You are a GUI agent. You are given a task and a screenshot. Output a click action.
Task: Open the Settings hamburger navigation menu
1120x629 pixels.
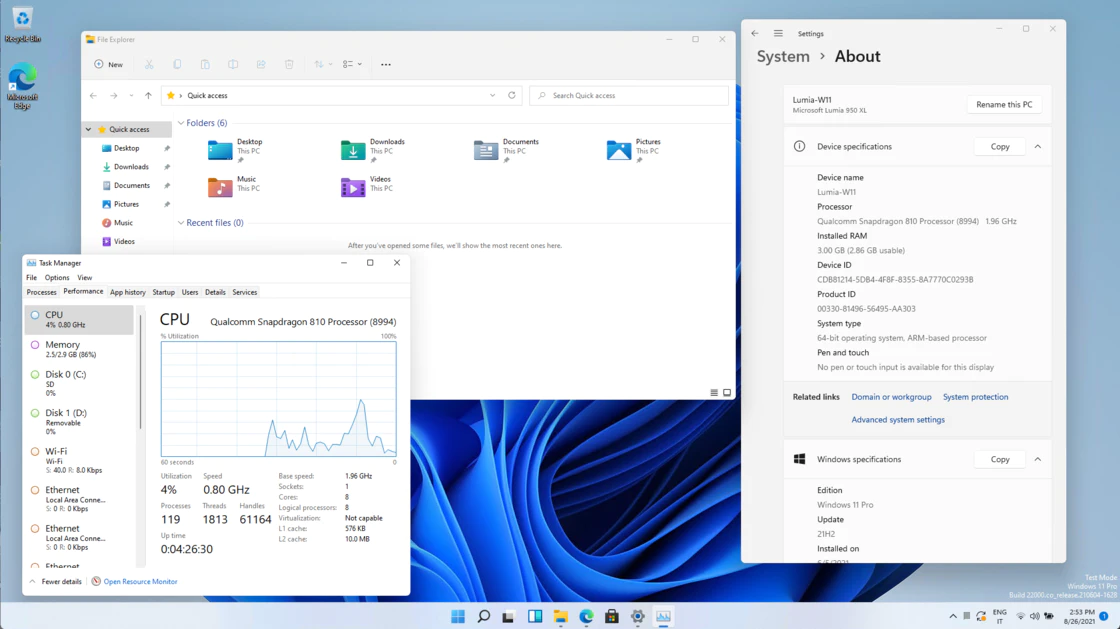coord(778,33)
